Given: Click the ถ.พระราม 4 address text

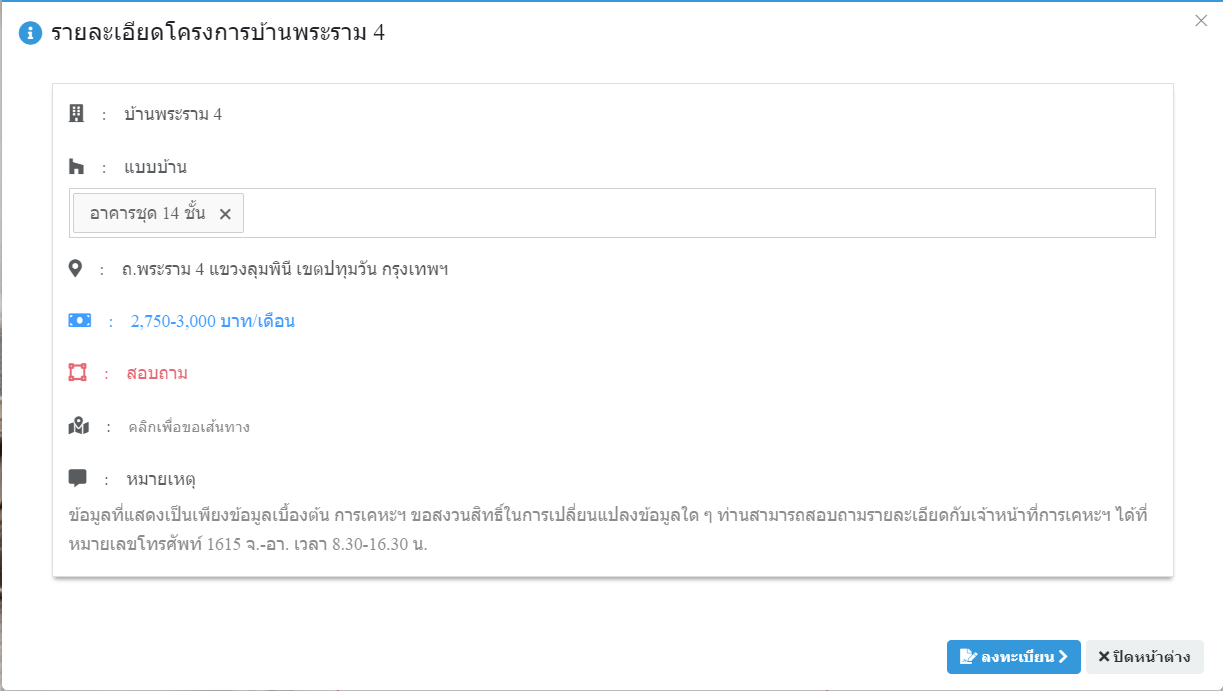Looking at the screenshot, I should [x=286, y=269].
